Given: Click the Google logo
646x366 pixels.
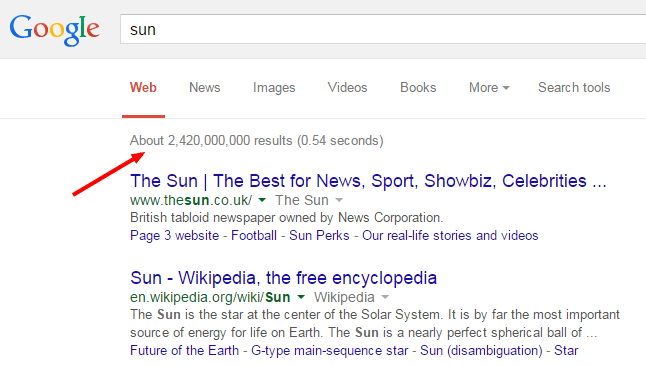Looking at the screenshot, I should pyautogui.click(x=54, y=30).
